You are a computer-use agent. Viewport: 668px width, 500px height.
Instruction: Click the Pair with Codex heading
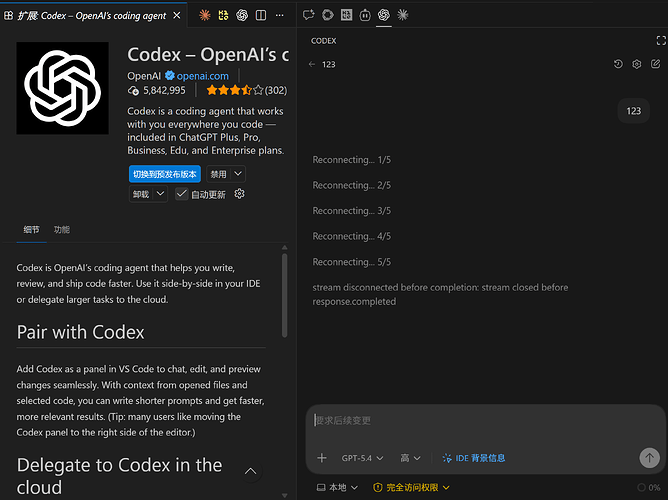point(81,332)
